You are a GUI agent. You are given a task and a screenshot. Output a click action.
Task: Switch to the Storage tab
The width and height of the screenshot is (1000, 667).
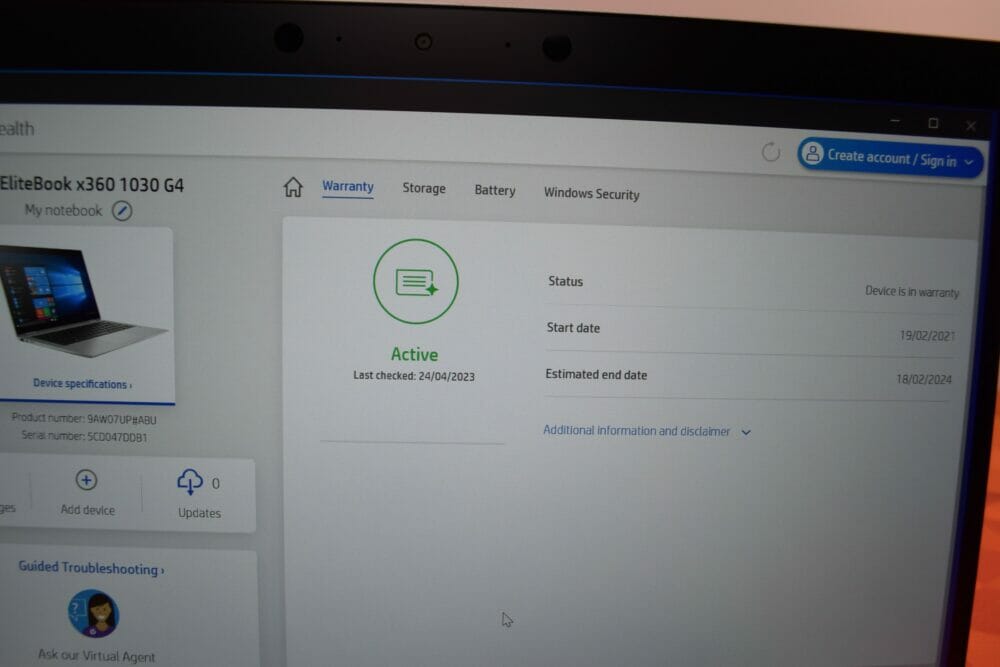click(x=424, y=188)
